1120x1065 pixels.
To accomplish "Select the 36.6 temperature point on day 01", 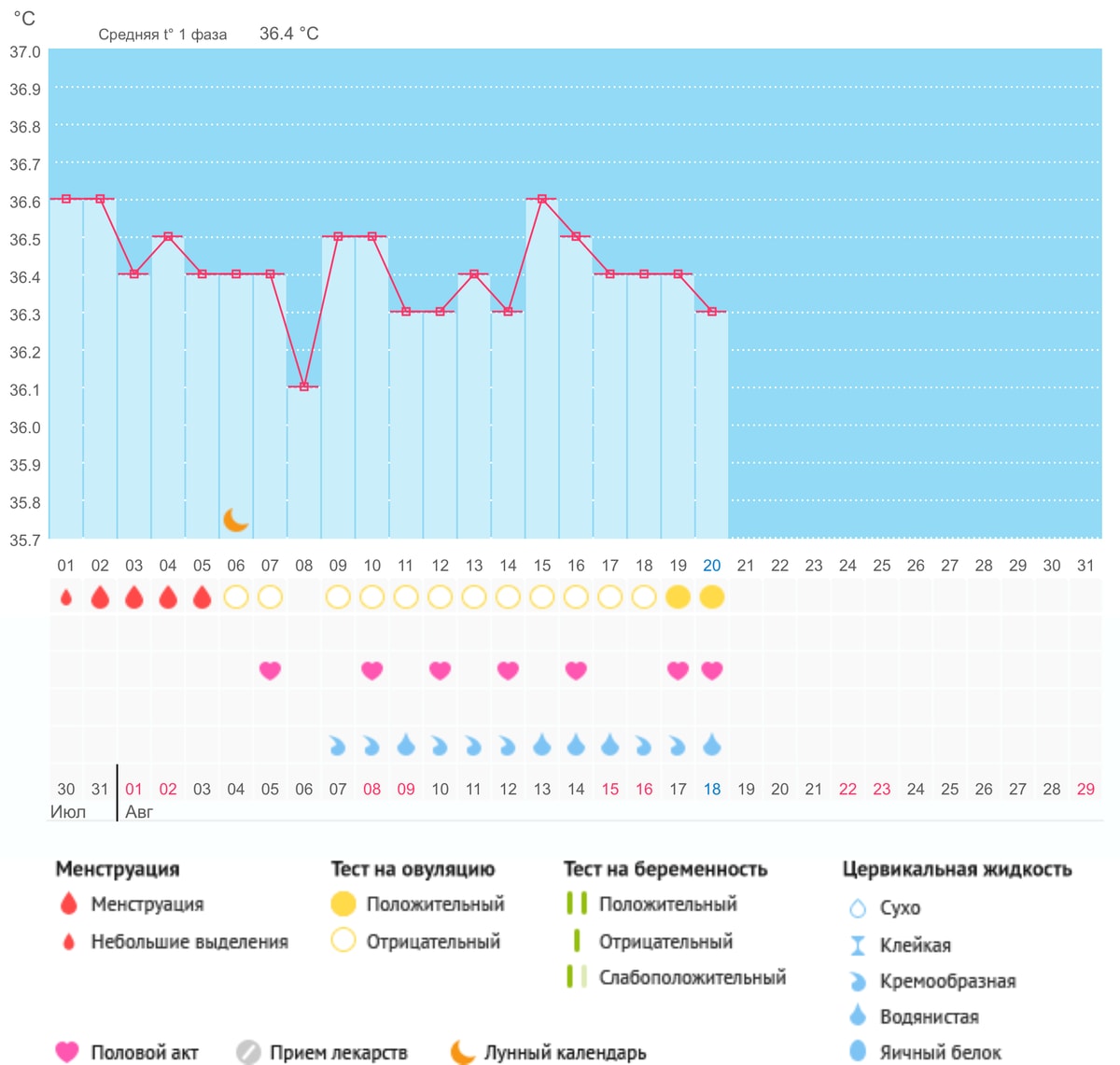I will coord(65,199).
